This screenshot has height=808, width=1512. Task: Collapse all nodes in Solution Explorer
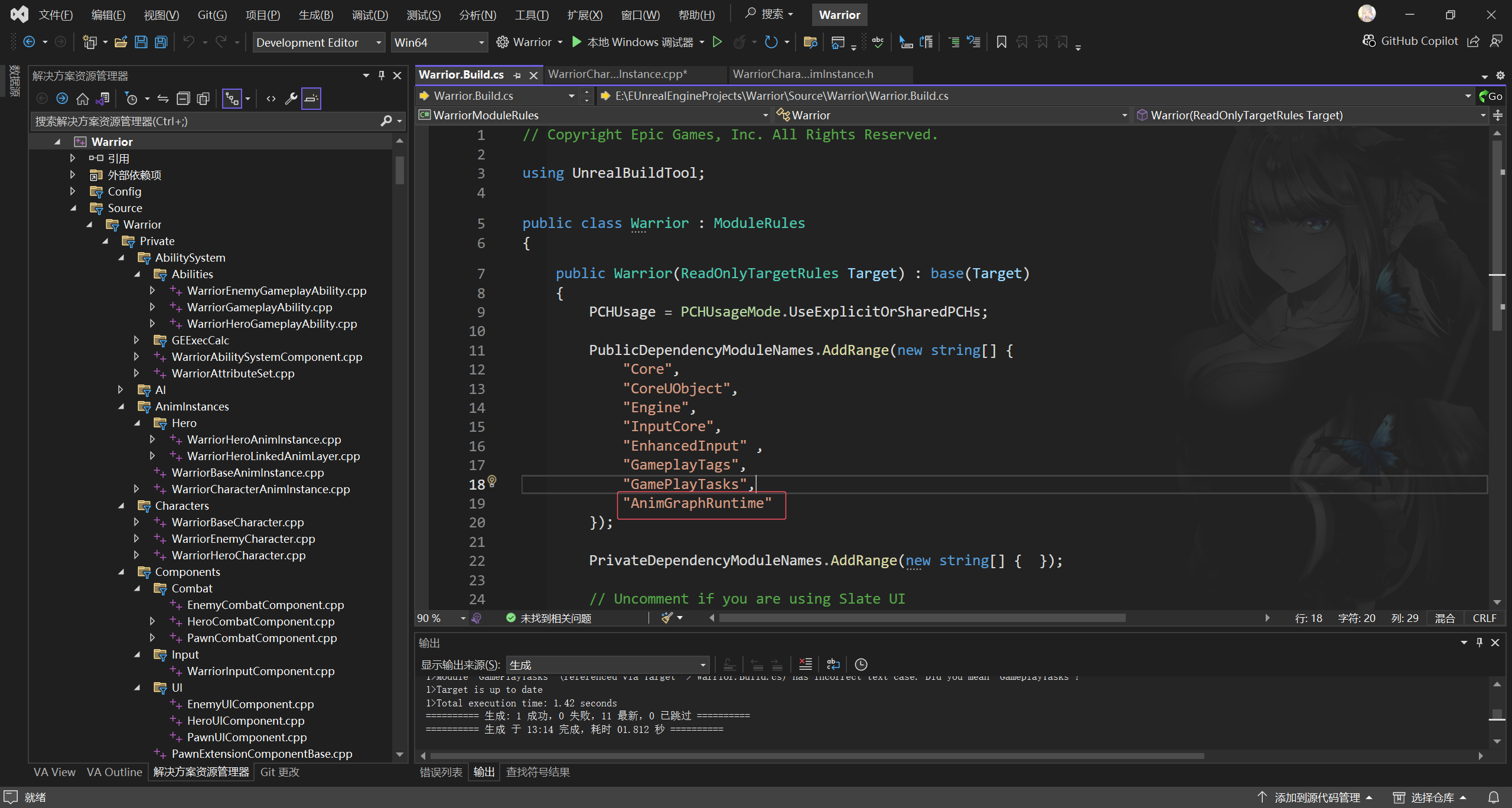pyautogui.click(x=184, y=99)
